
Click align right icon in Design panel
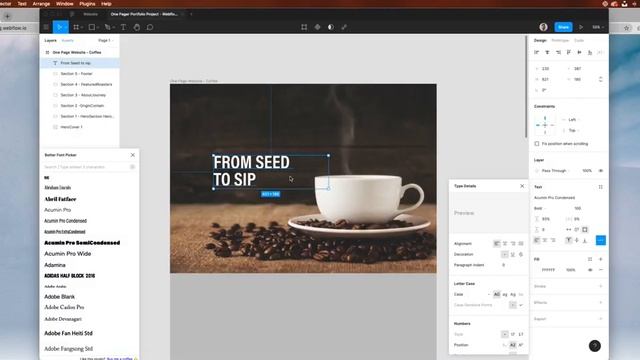pyautogui.click(x=558, y=52)
